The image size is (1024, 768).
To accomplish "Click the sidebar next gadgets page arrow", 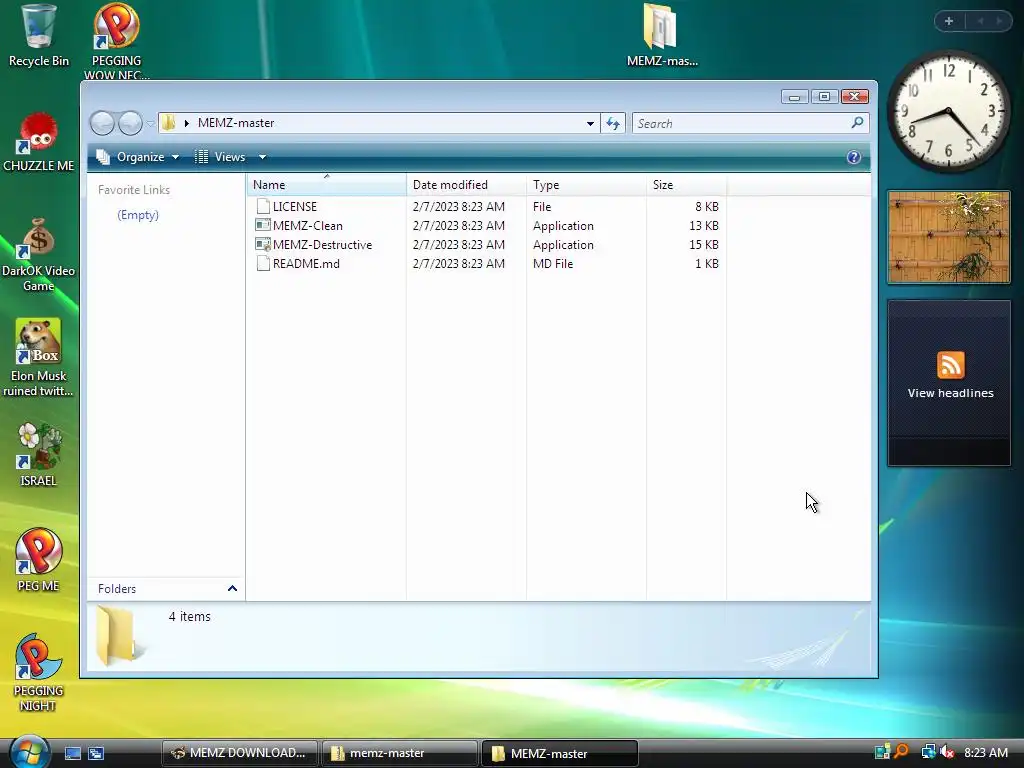I will tap(999, 21).
